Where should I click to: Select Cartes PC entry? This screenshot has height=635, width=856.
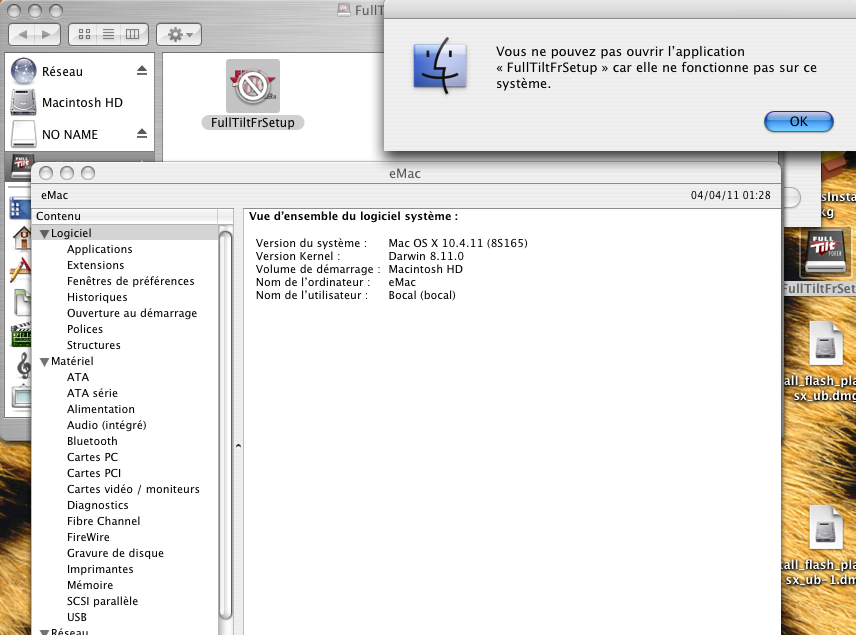(x=92, y=457)
